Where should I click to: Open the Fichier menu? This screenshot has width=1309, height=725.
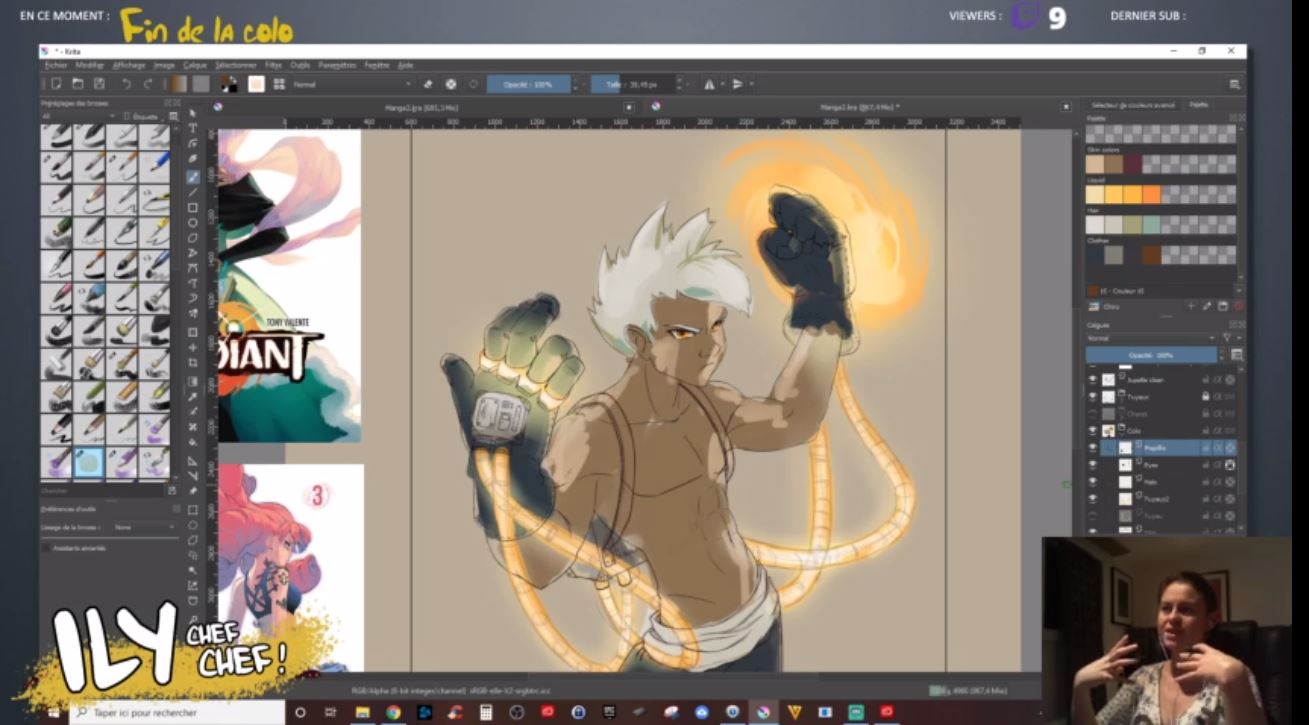coord(56,64)
